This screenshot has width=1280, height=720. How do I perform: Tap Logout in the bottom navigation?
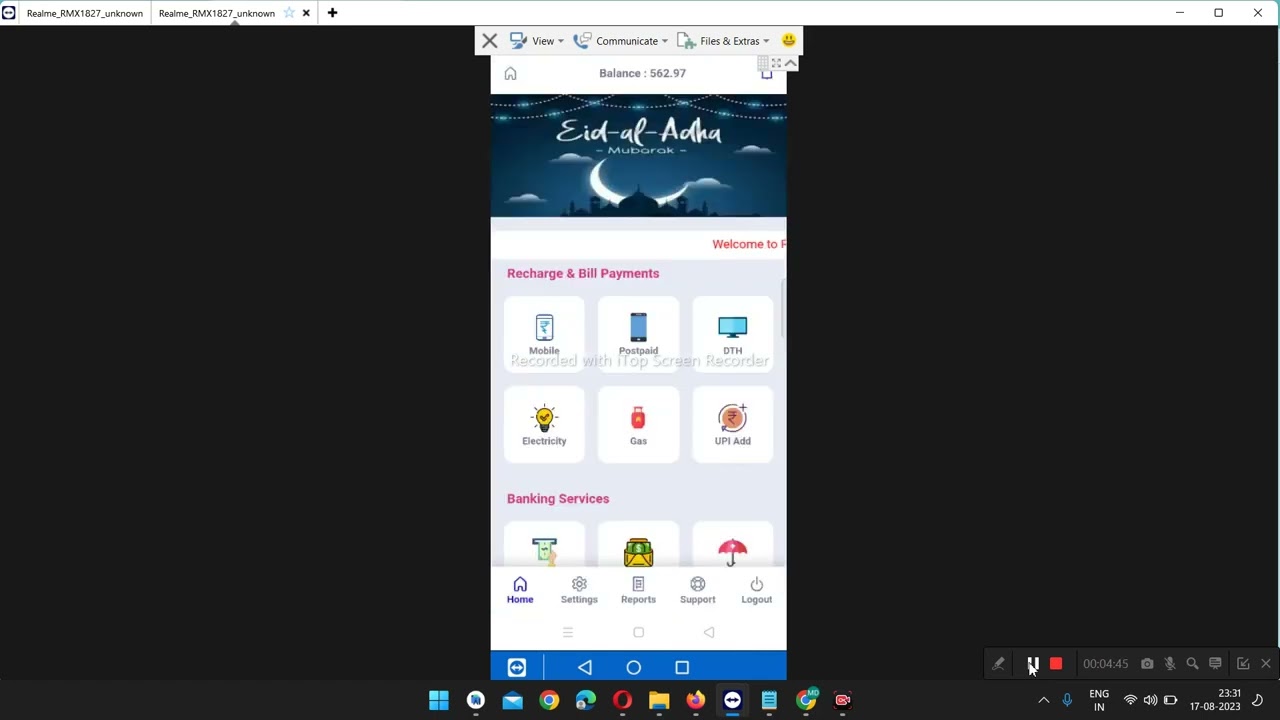pos(756,590)
